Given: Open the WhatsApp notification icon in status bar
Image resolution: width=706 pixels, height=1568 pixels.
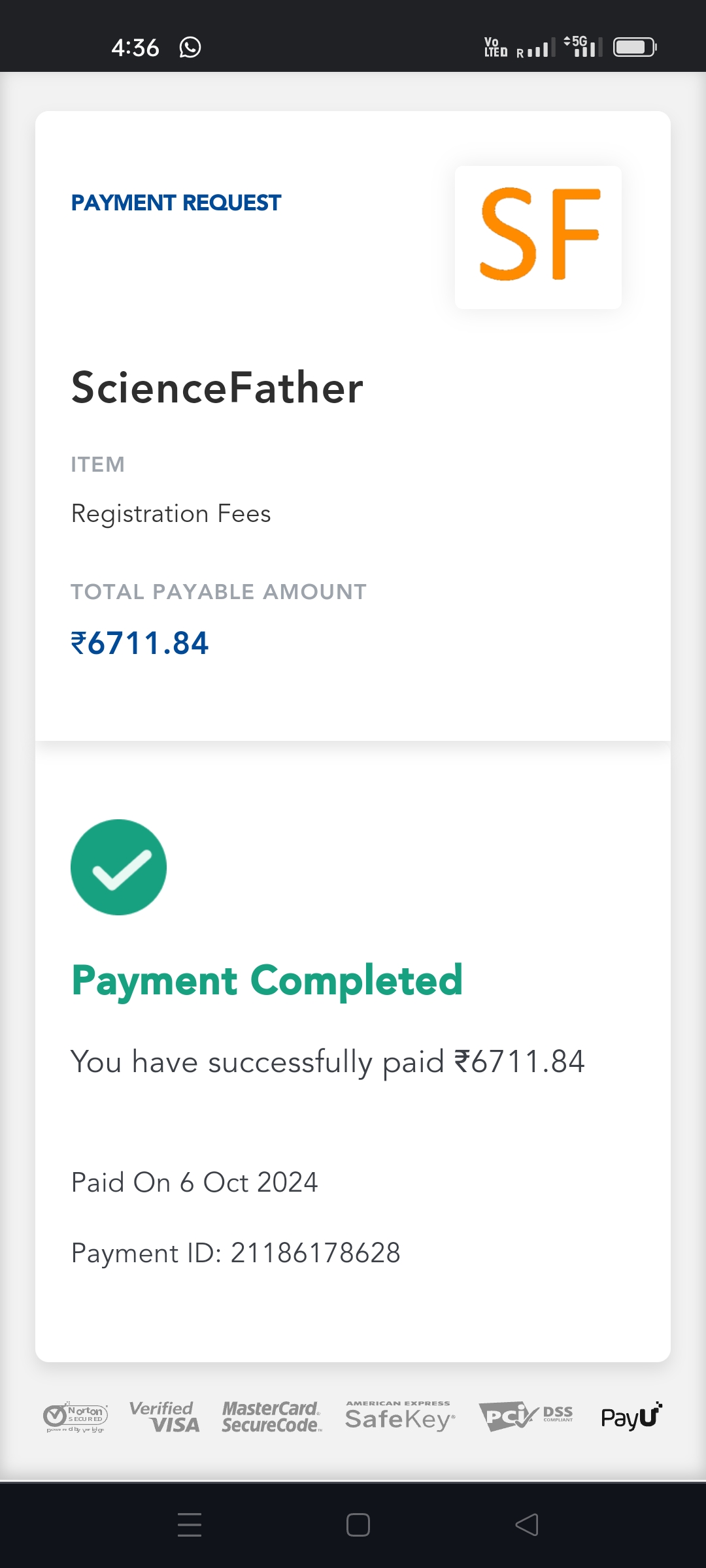Looking at the screenshot, I should pyautogui.click(x=190, y=47).
